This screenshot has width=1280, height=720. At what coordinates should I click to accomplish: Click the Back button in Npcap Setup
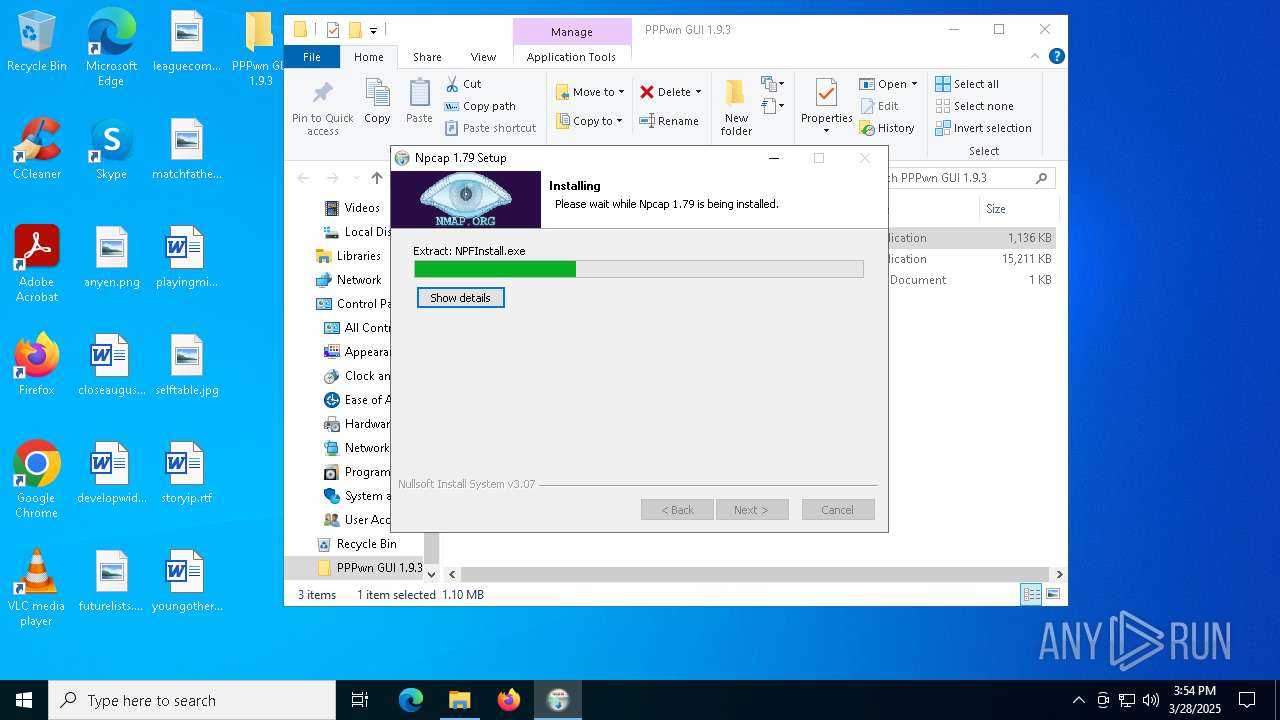tap(677, 510)
